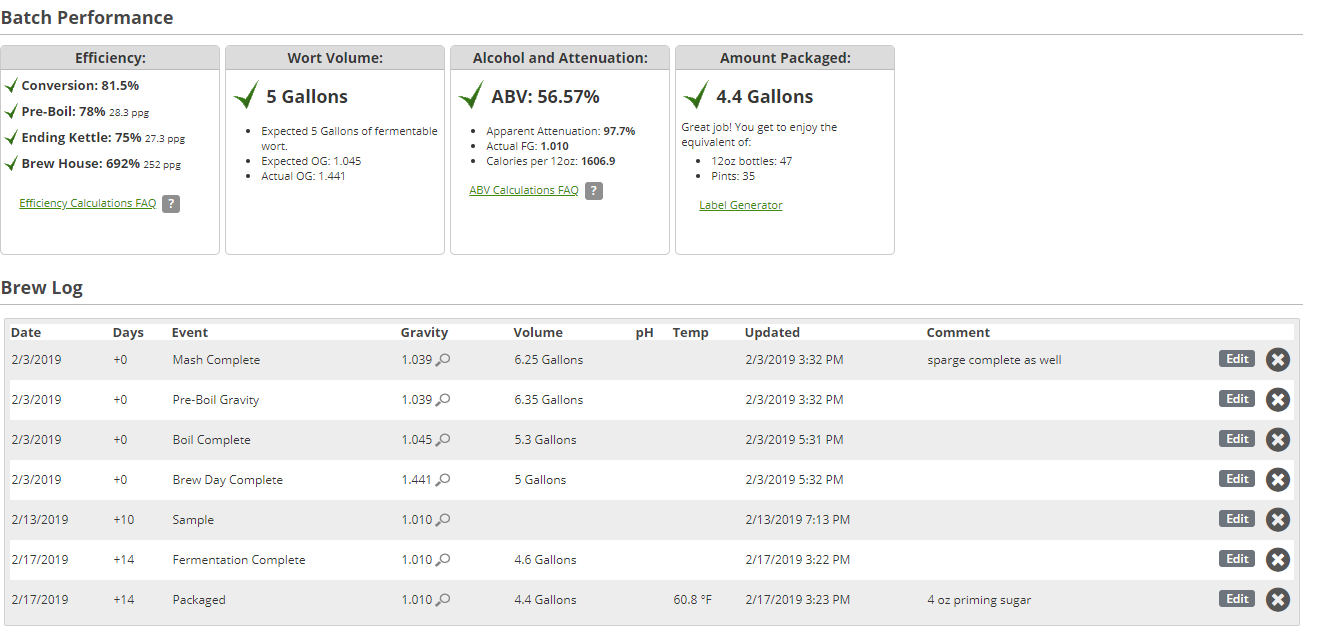Click magnifier on Pre-Boil Gravity row
The width and height of the screenshot is (1317, 636).
click(443, 400)
